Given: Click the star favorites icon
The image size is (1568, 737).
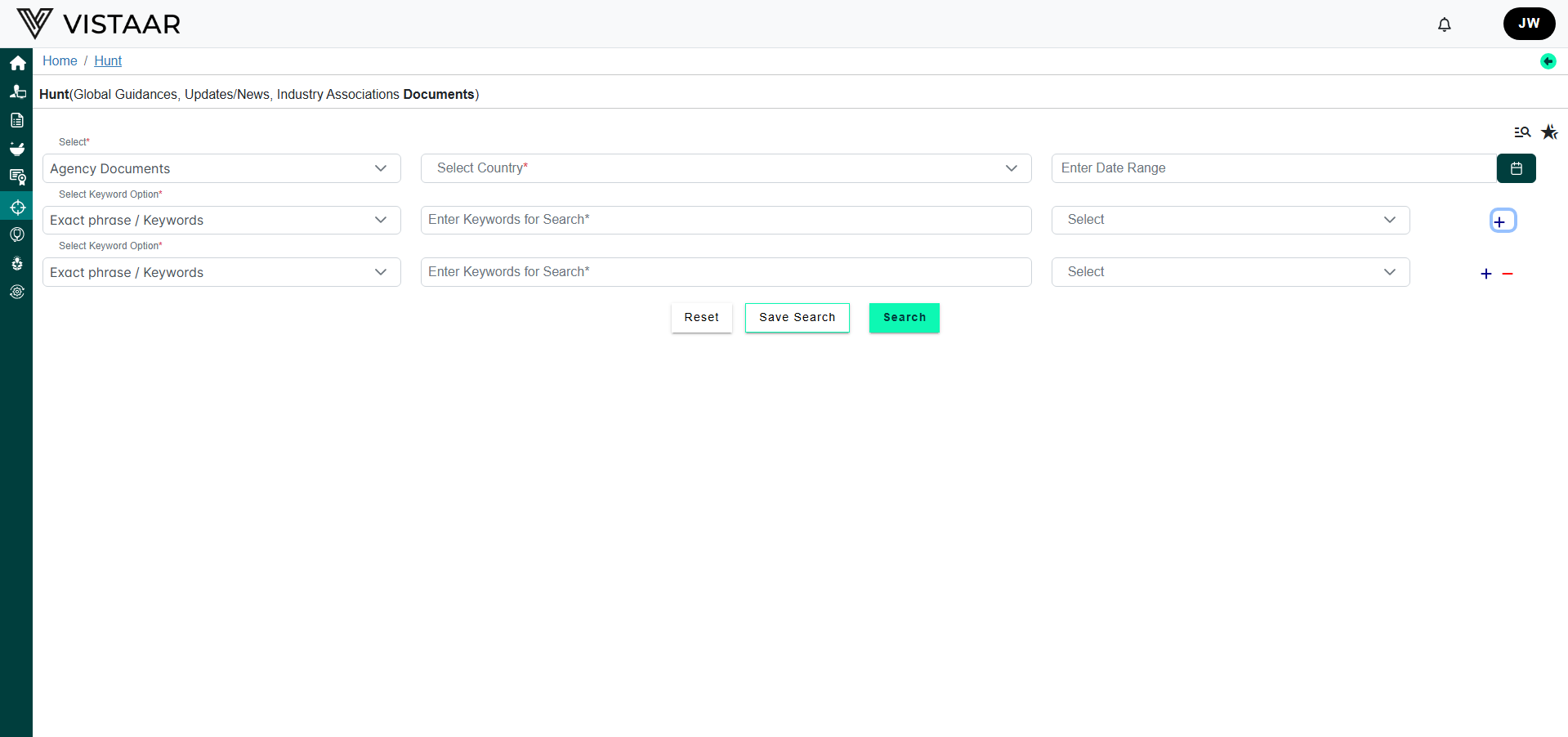Looking at the screenshot, I should pos(1549,132).
